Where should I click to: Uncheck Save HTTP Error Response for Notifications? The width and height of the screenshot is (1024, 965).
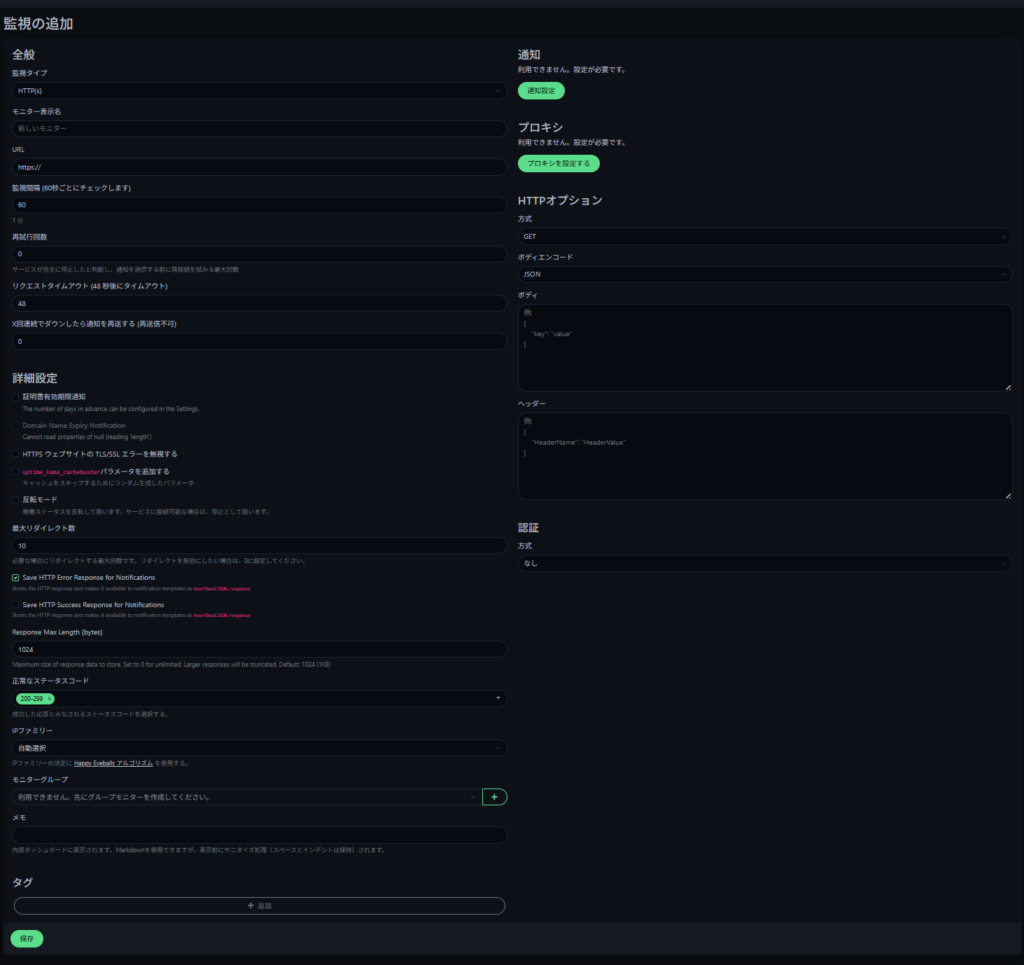16,578
